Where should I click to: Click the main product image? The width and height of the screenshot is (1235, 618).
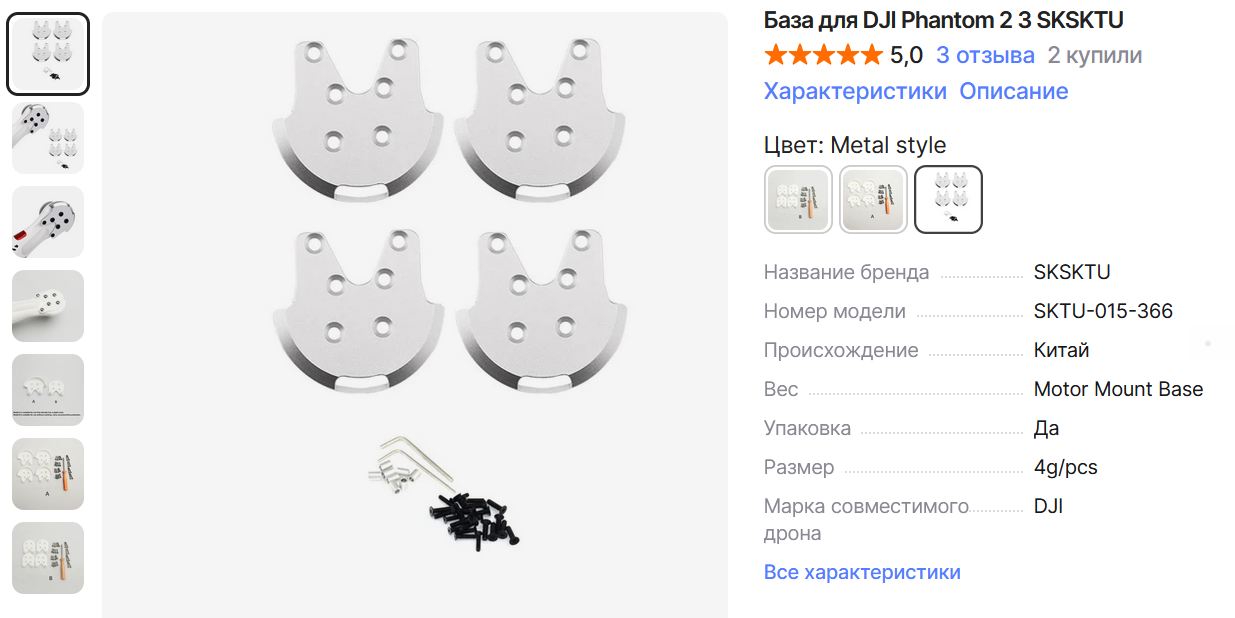(x=415, y=315)
